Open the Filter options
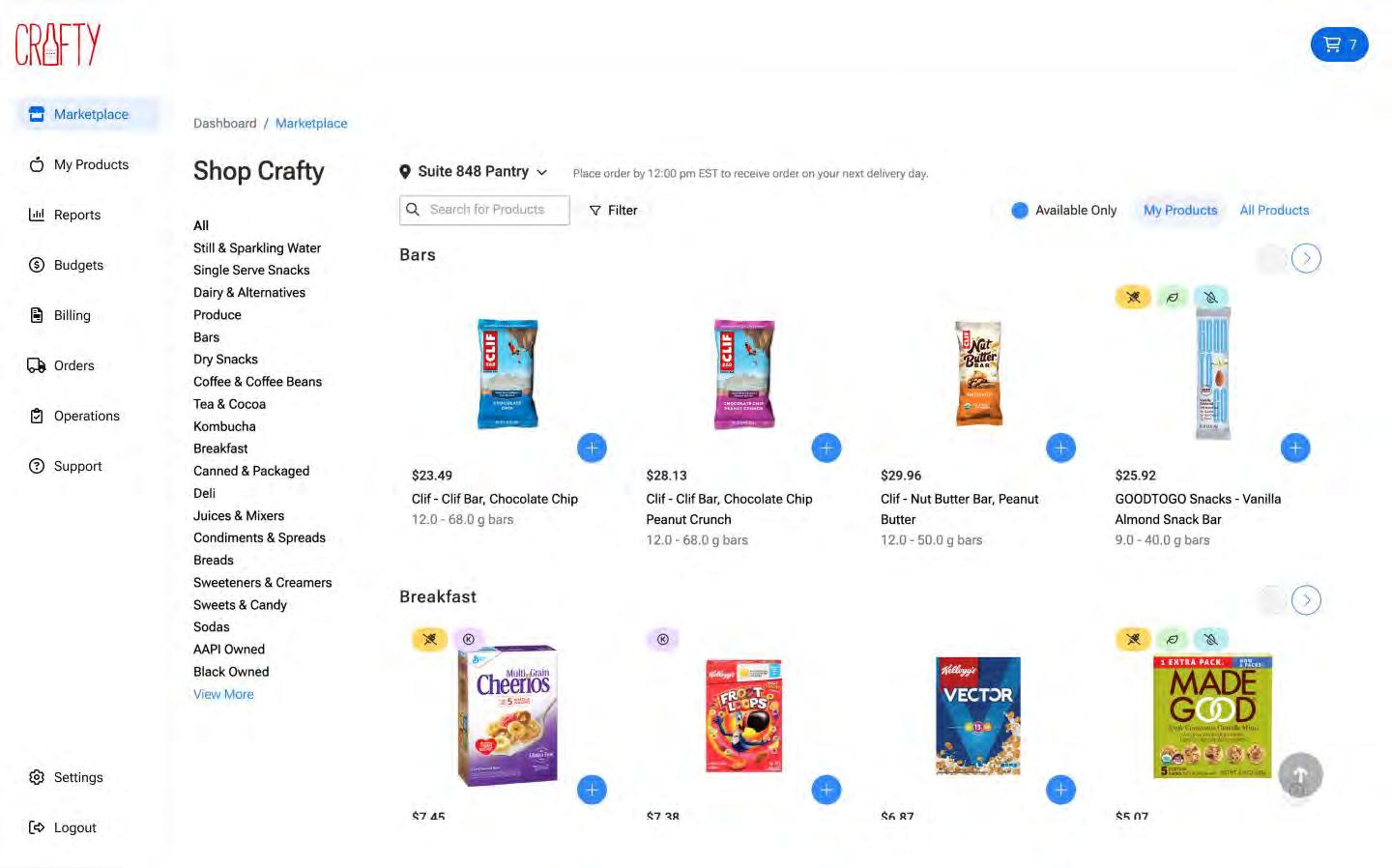The width and height of the screenshot is (1392, 868). (614, 211)
